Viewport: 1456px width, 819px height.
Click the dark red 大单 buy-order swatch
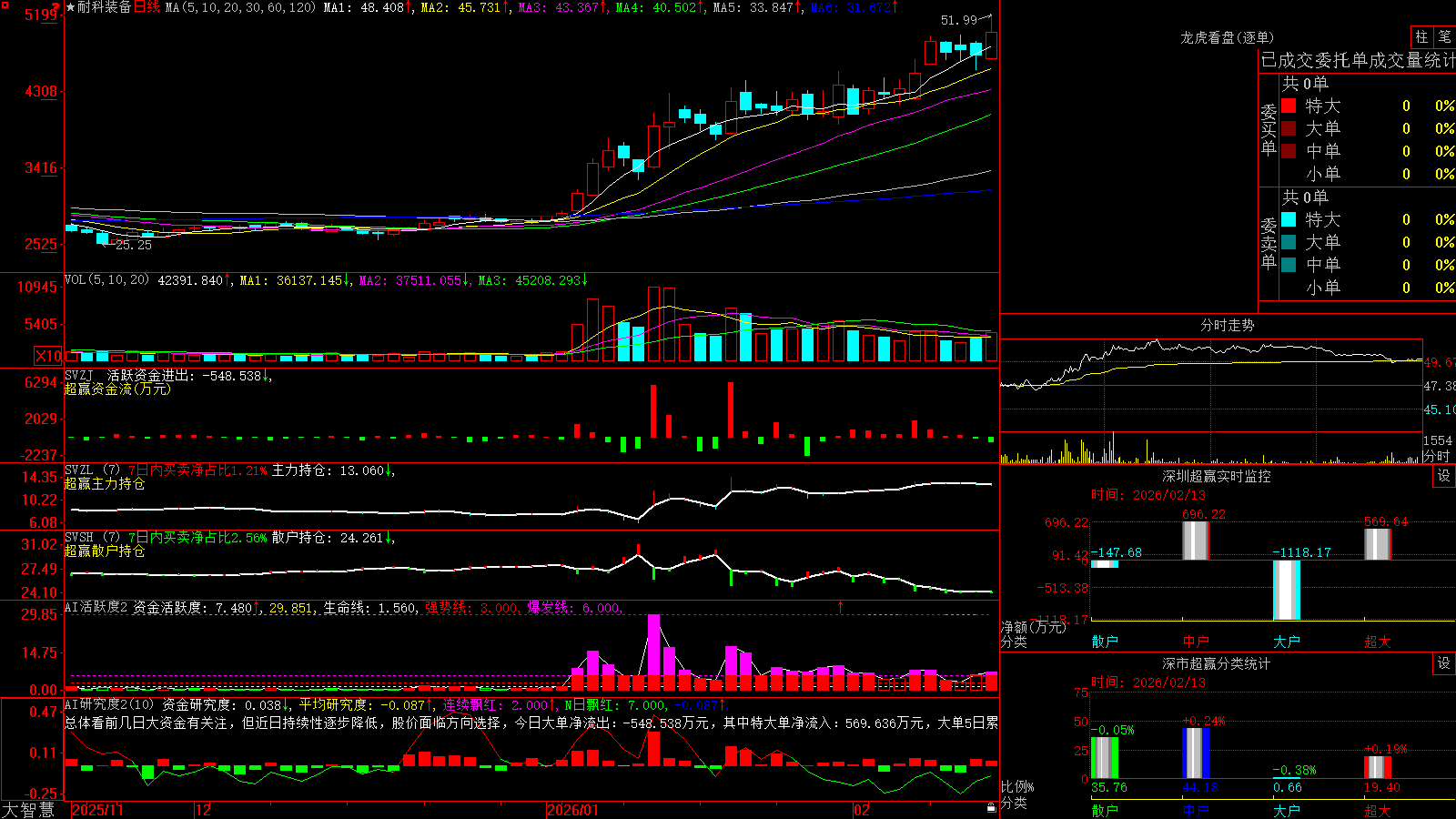point(1289,128)
